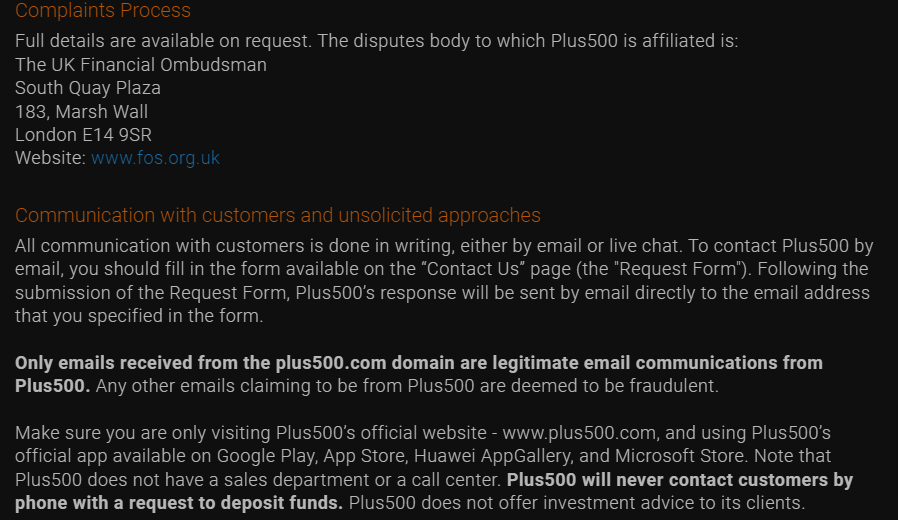Image resolution: width=898 pixels, height=520 pixels.
Task: Click the bold Plus500 will never contact customers text
Action: (x=434, y=491)
